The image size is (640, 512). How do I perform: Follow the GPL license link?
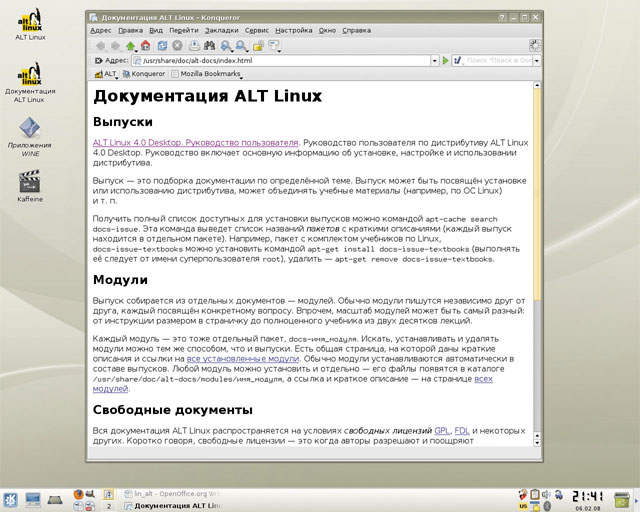pos(442,431)
